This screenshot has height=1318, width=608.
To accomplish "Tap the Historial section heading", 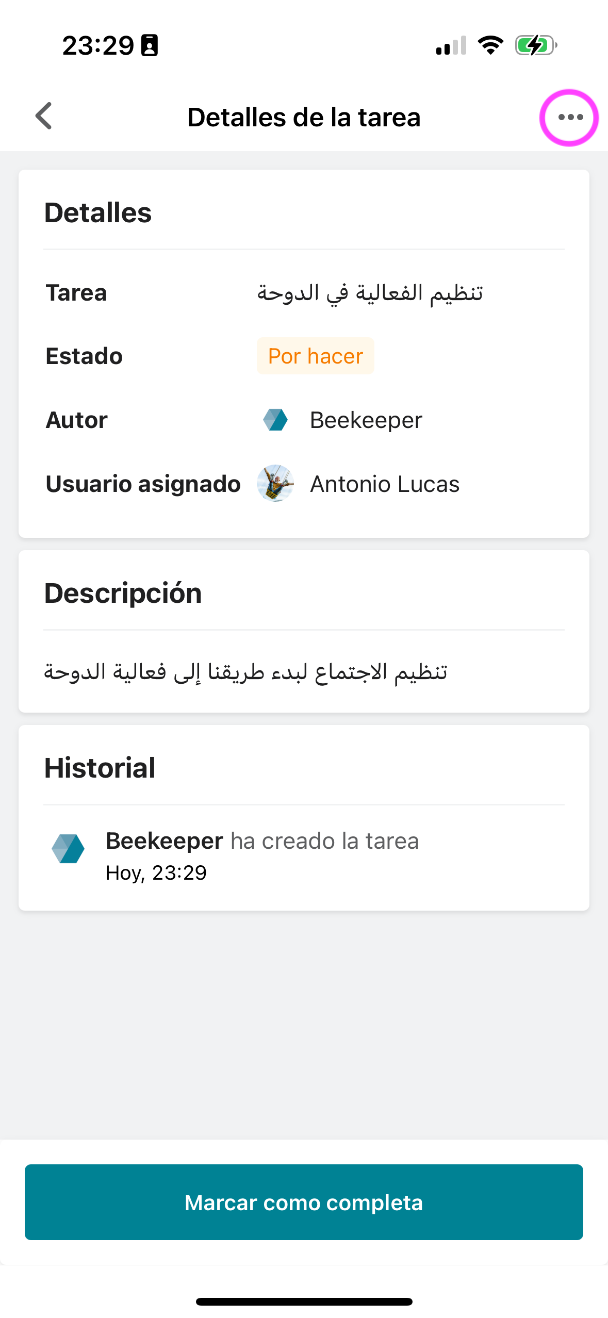I will pos(100,768).
